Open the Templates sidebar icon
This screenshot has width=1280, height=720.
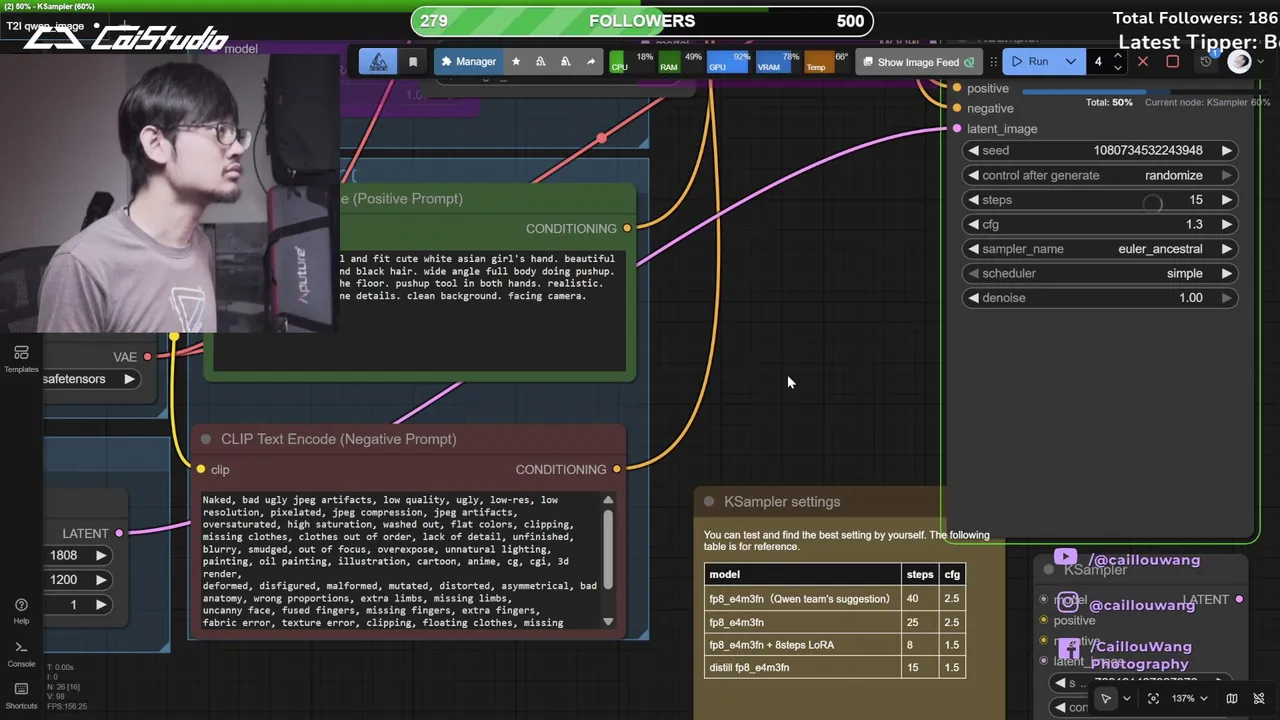coord(21,359)
